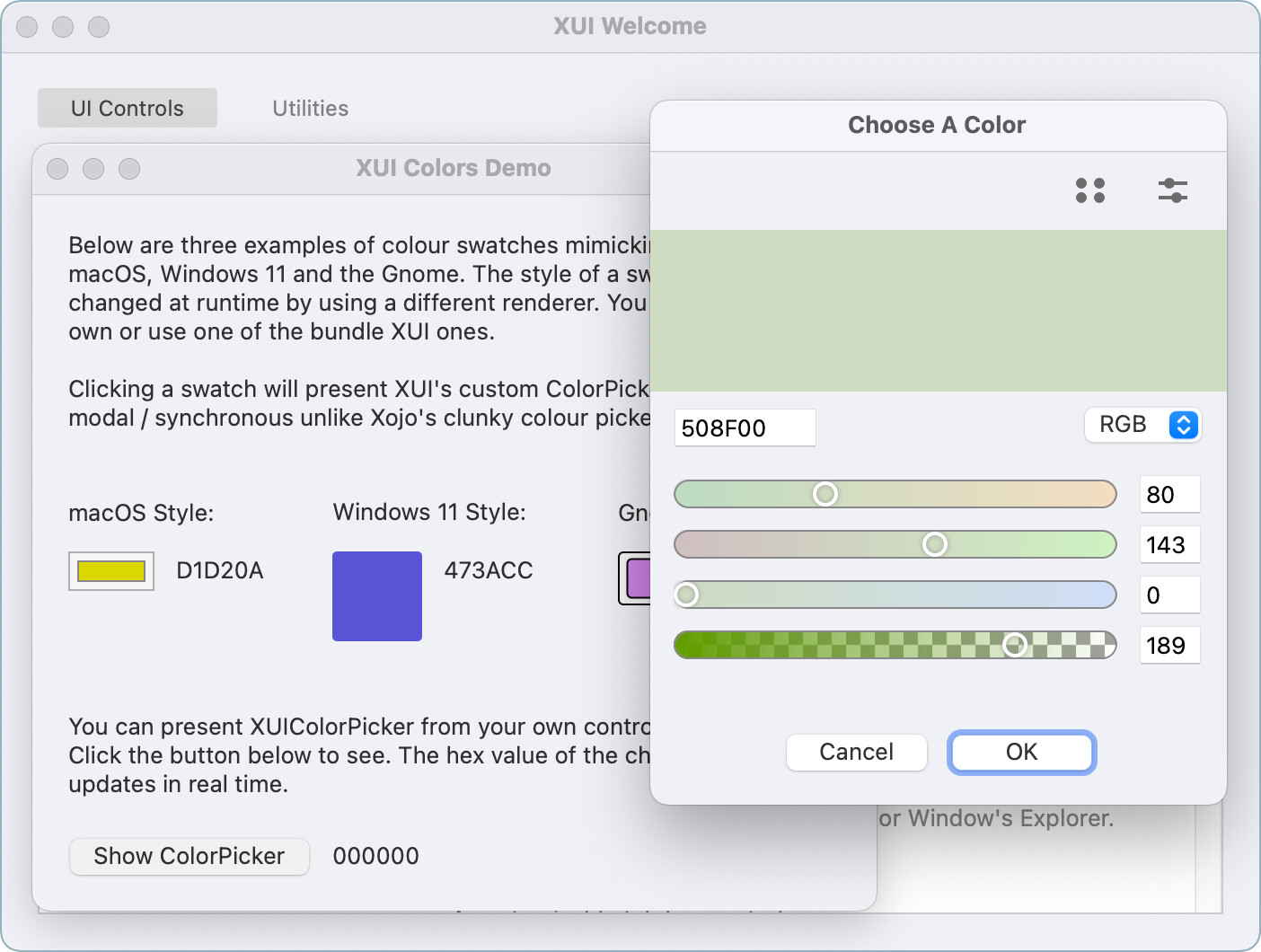Screen dimensions: 1261x952
Task: Click the green slider thumb
Action: [x=935, y=544]
